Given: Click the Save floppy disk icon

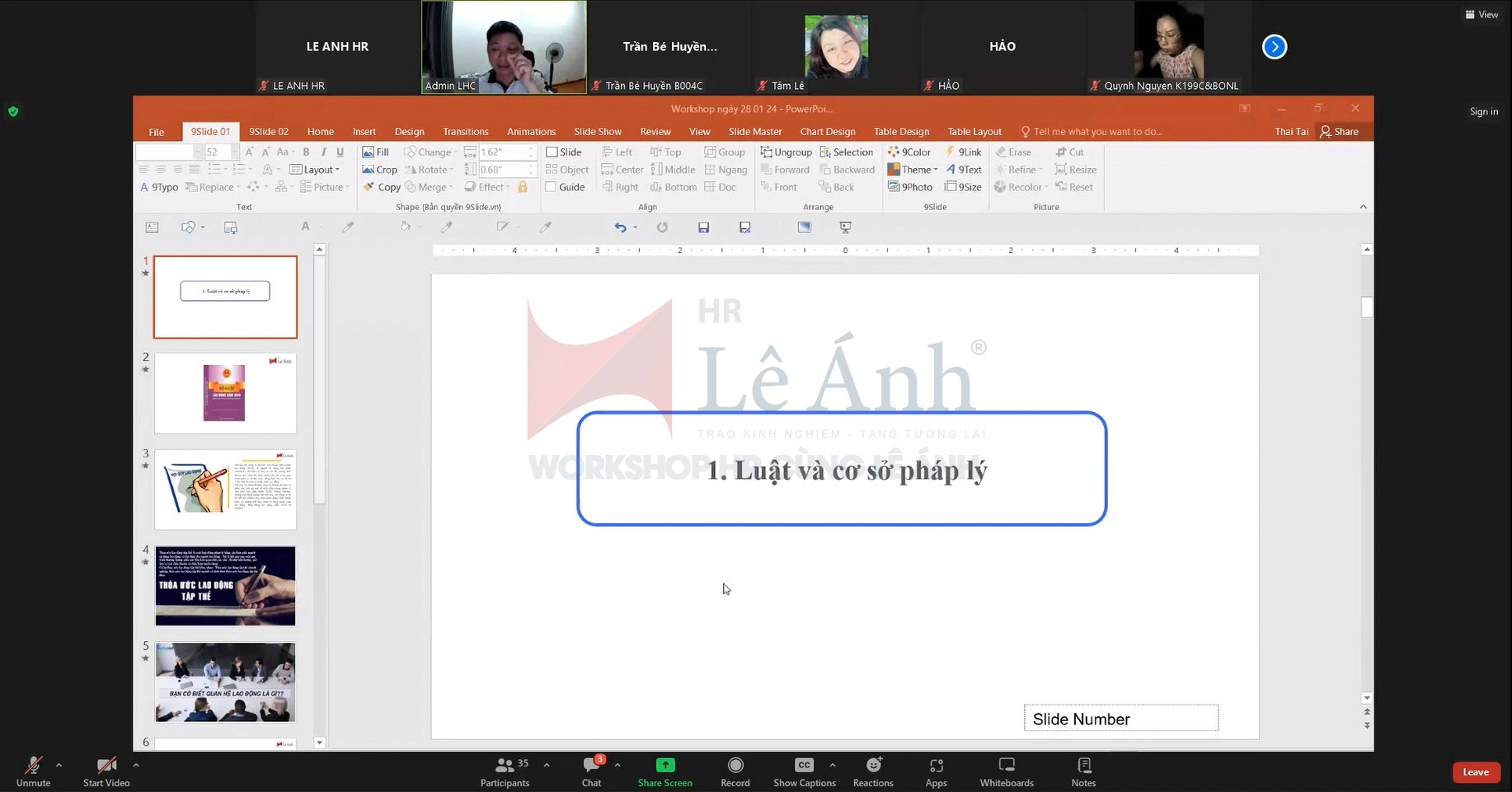Looking at the screenshot, I should coord(703,227).
